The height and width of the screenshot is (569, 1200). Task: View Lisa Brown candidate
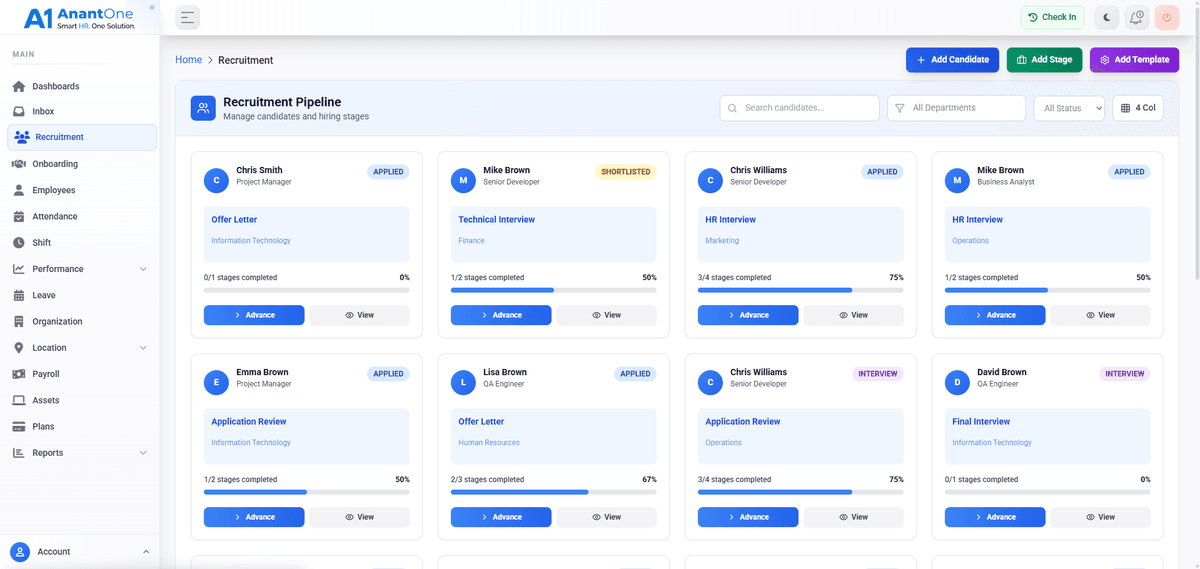tap(606, 517)
